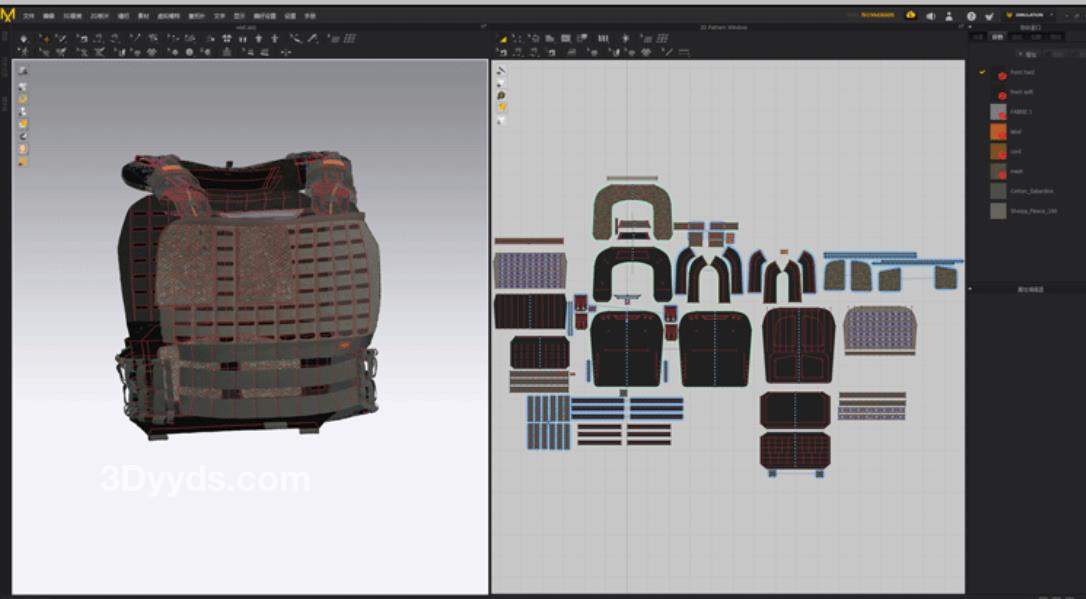Open the SIMULATION mode dropdown
1086x599 pixels.
click(1031, 15)
